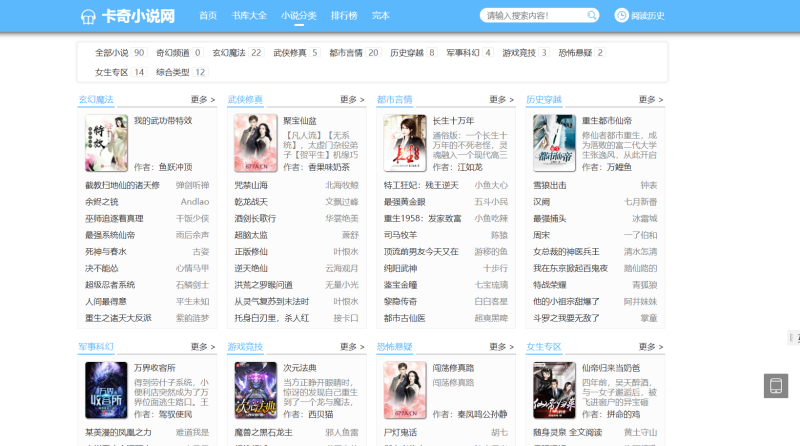Click the mobile phone icon button
The width and height of the screenshot is (800, 446).
click(776, 386)
